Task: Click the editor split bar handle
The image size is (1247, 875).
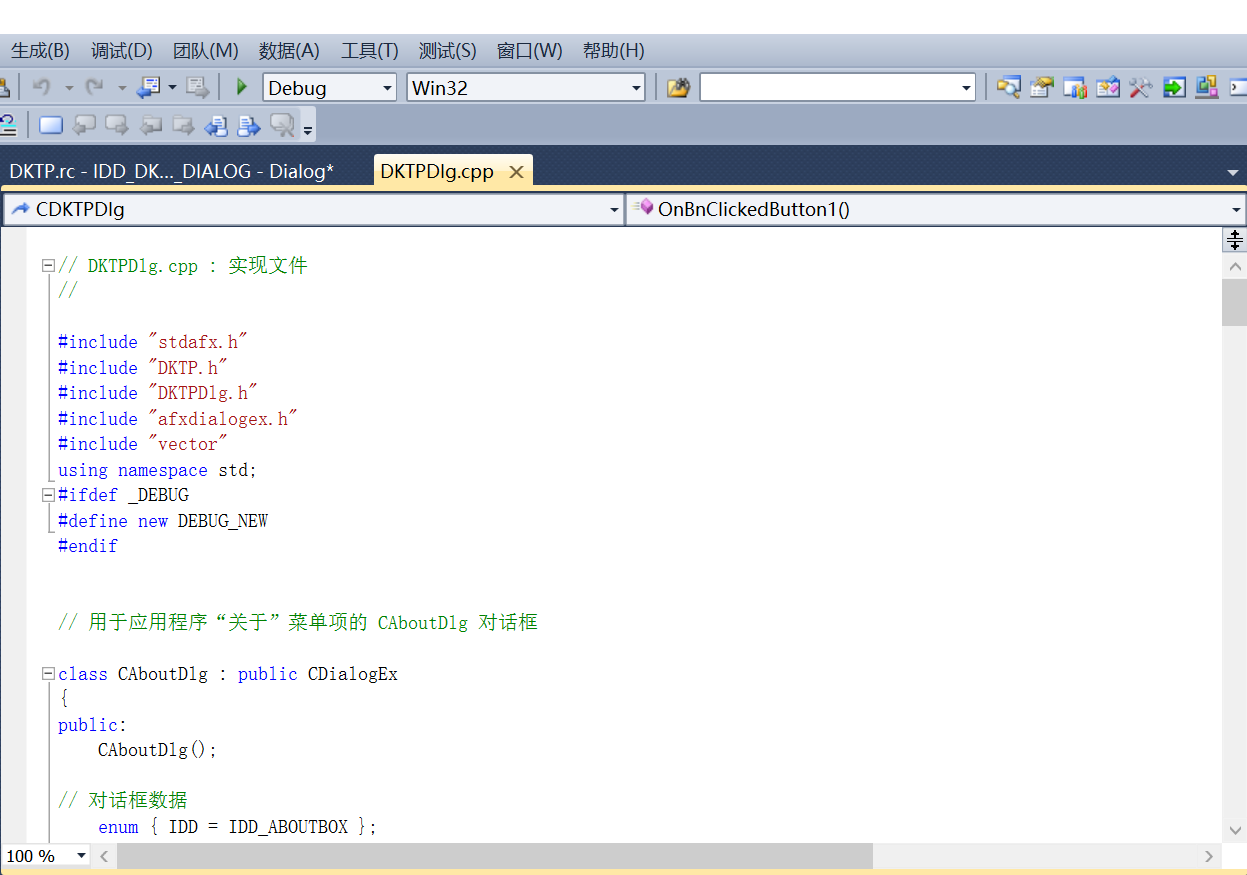Action: [1235, 239]
